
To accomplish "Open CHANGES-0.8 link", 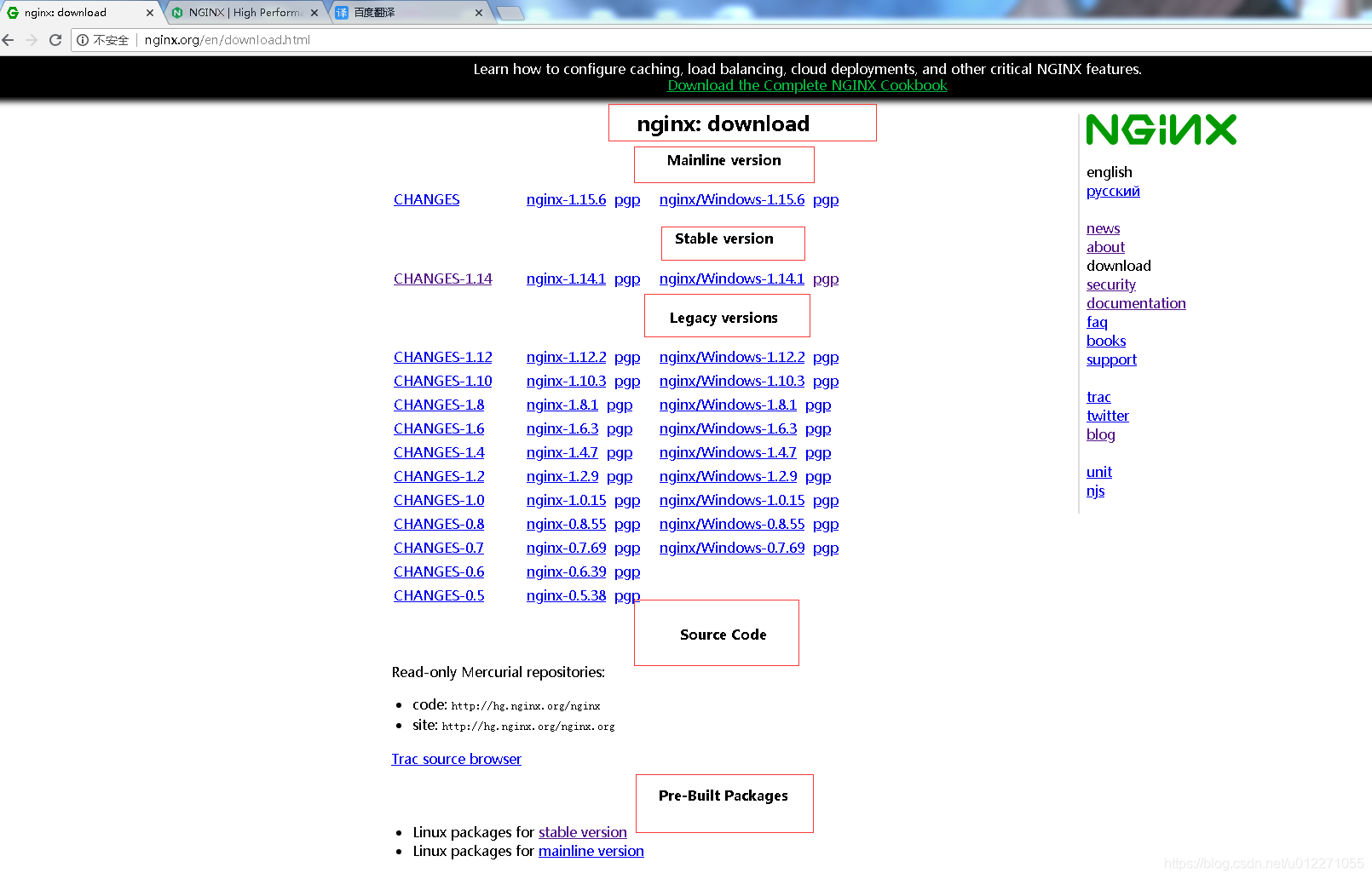I will (x=439, y=524).
